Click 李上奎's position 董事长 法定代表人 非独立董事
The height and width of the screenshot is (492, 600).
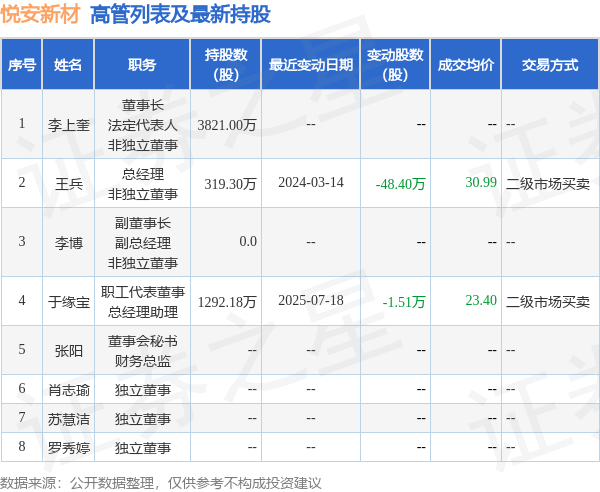142,125
